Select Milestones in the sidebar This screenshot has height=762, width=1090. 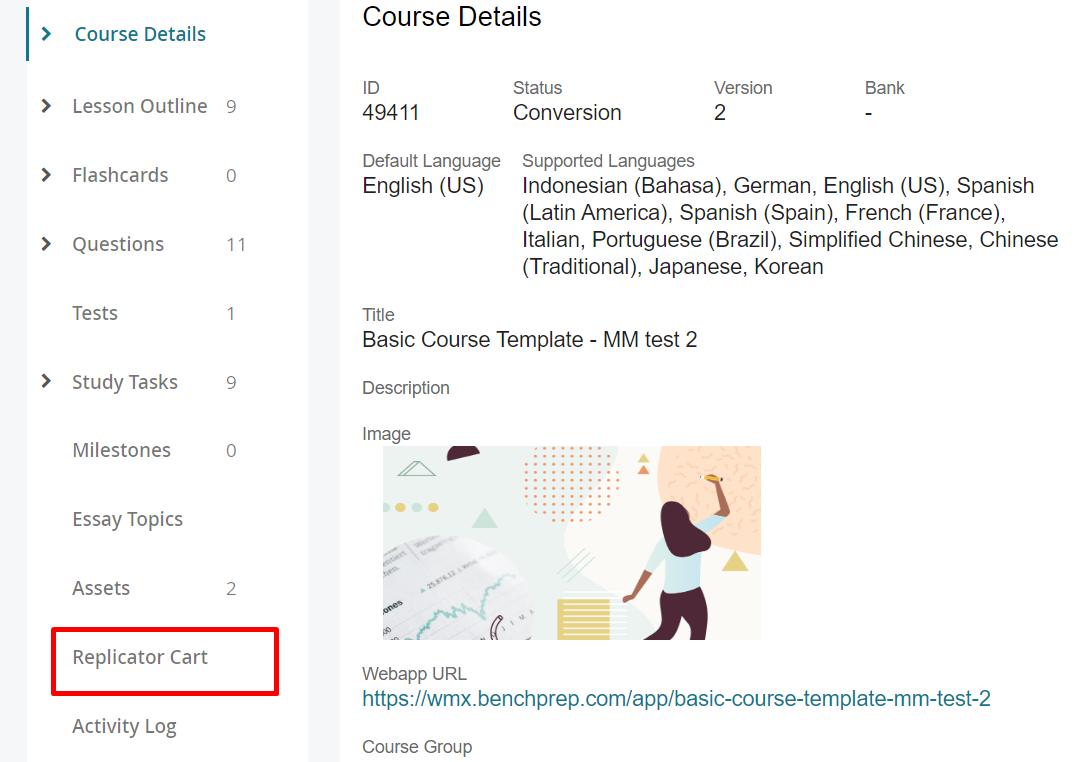tap(121, 450)
